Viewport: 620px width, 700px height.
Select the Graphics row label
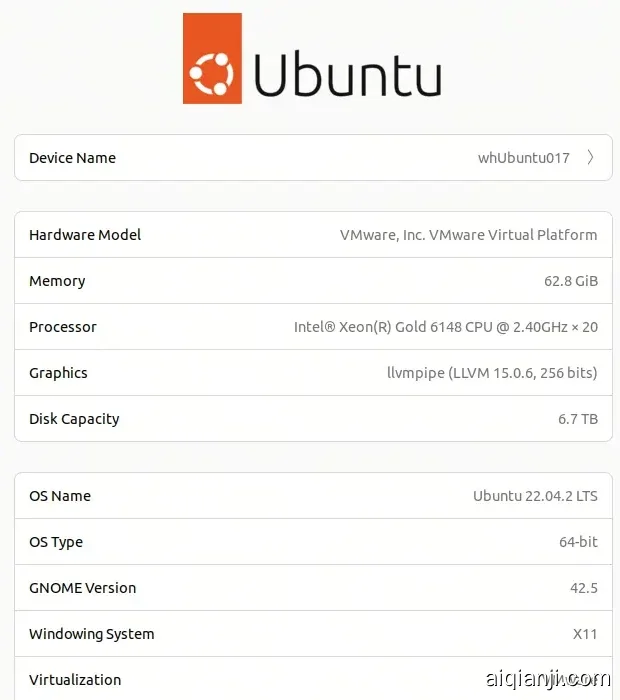(58, 373)
